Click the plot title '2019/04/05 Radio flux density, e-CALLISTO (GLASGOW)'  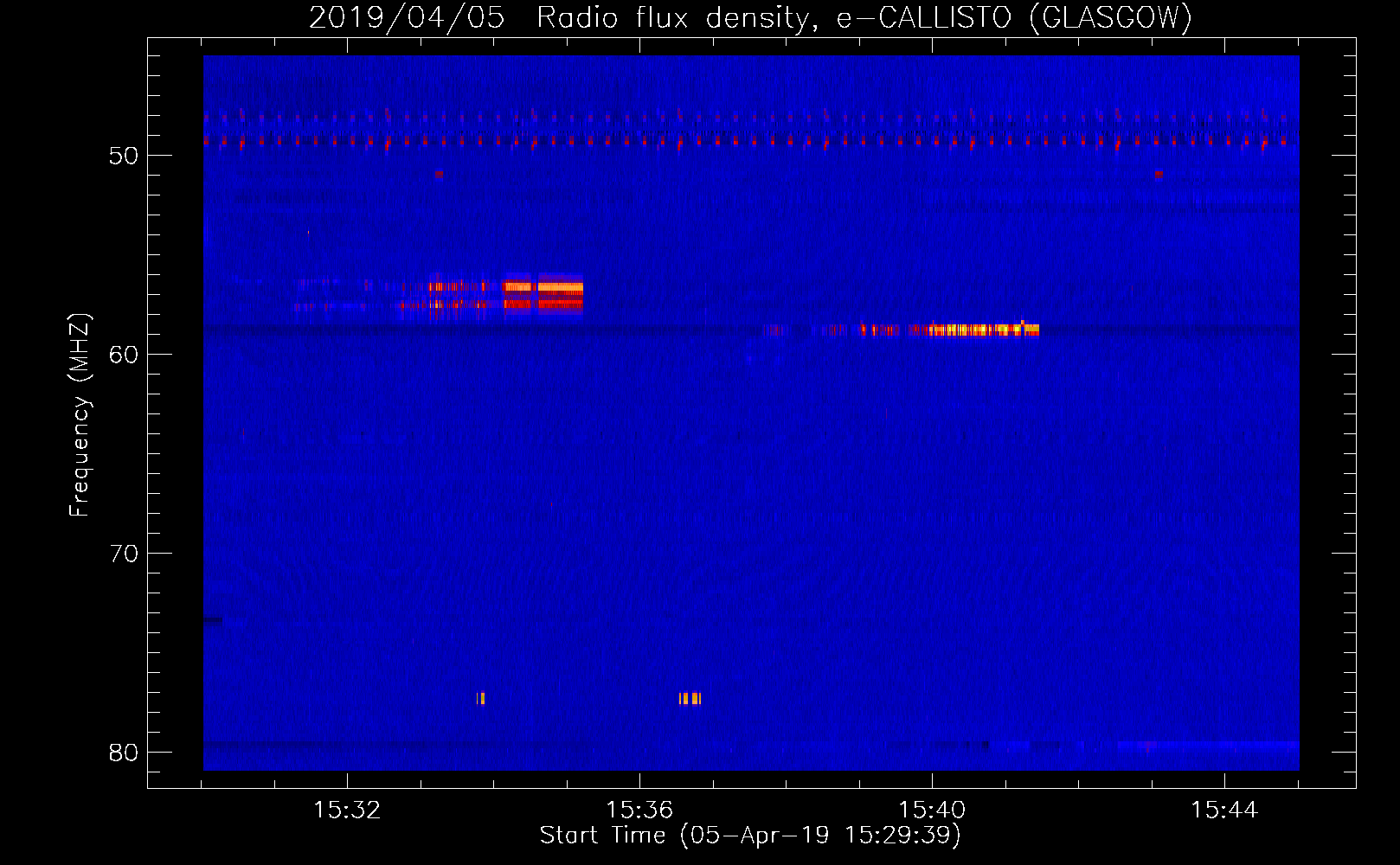(x=750, y=17)
